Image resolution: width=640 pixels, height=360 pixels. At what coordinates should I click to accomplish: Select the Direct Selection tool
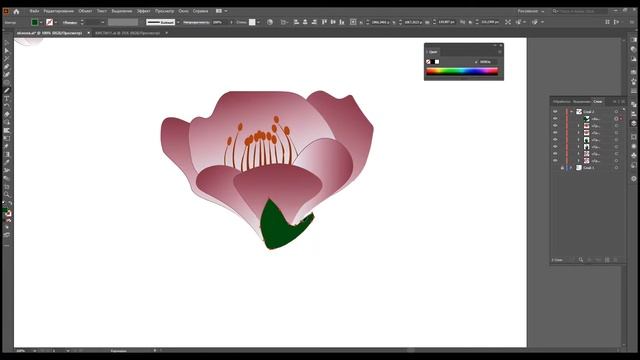click(7, 51)
